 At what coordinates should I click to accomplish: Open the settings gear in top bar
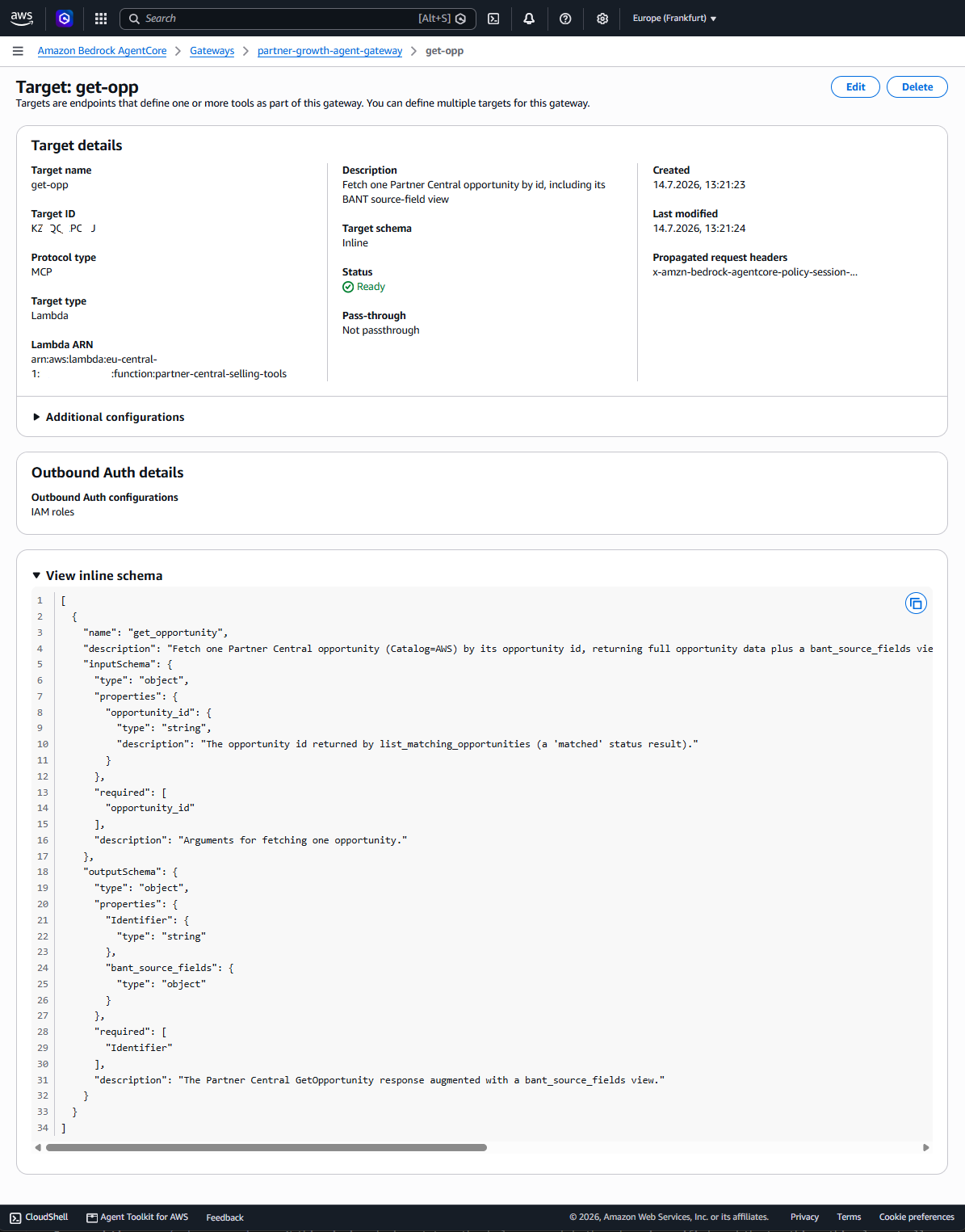pos(602,19)
